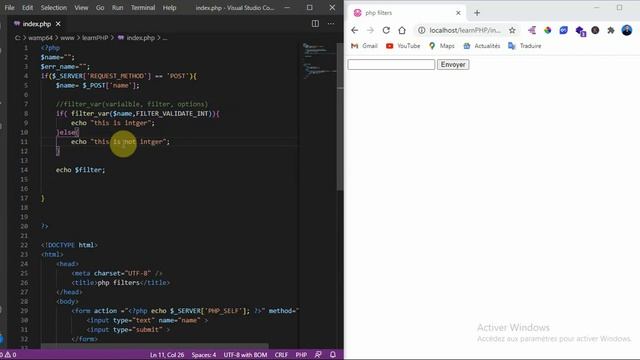Open the YouTube bookmark
The width and height of the screenshot is (640, 360).
click(403, 46)
